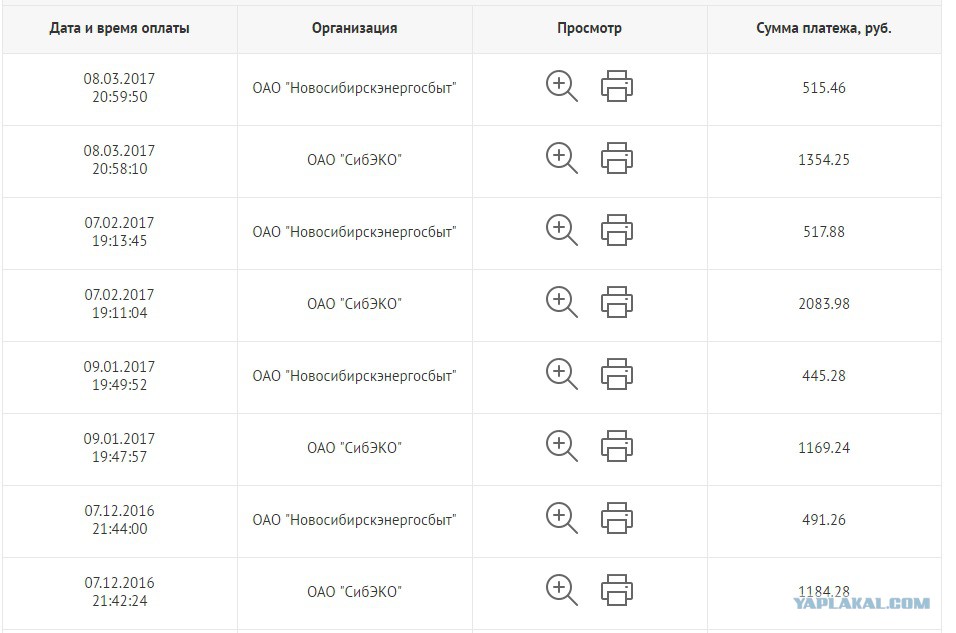
Task: Print the 517.88 payment receipt
Action: pyautogui.click(x=617, y=230)
